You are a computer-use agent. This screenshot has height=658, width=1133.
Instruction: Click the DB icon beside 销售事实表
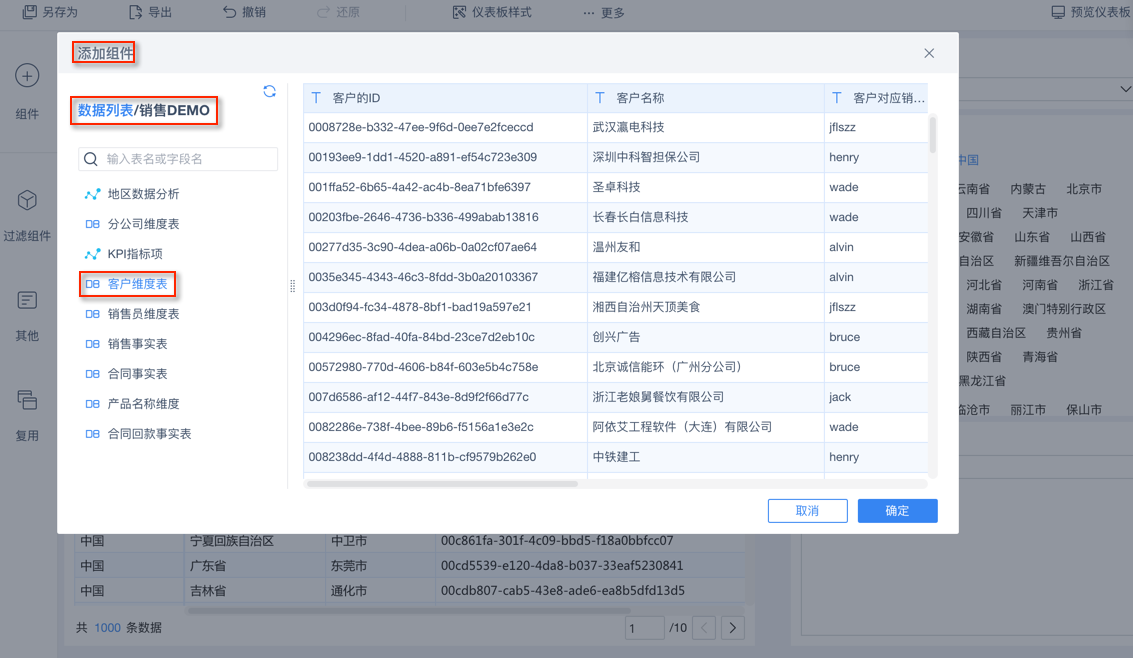click(92, 344)
